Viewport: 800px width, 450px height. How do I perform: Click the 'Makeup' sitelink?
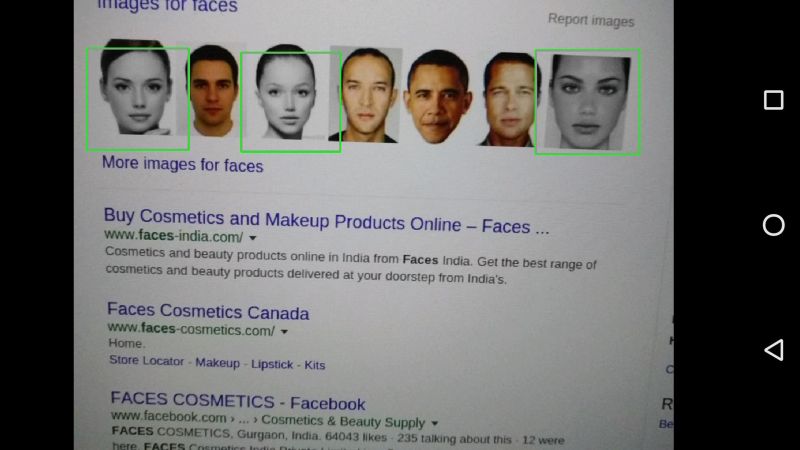[x=217, y=363]
